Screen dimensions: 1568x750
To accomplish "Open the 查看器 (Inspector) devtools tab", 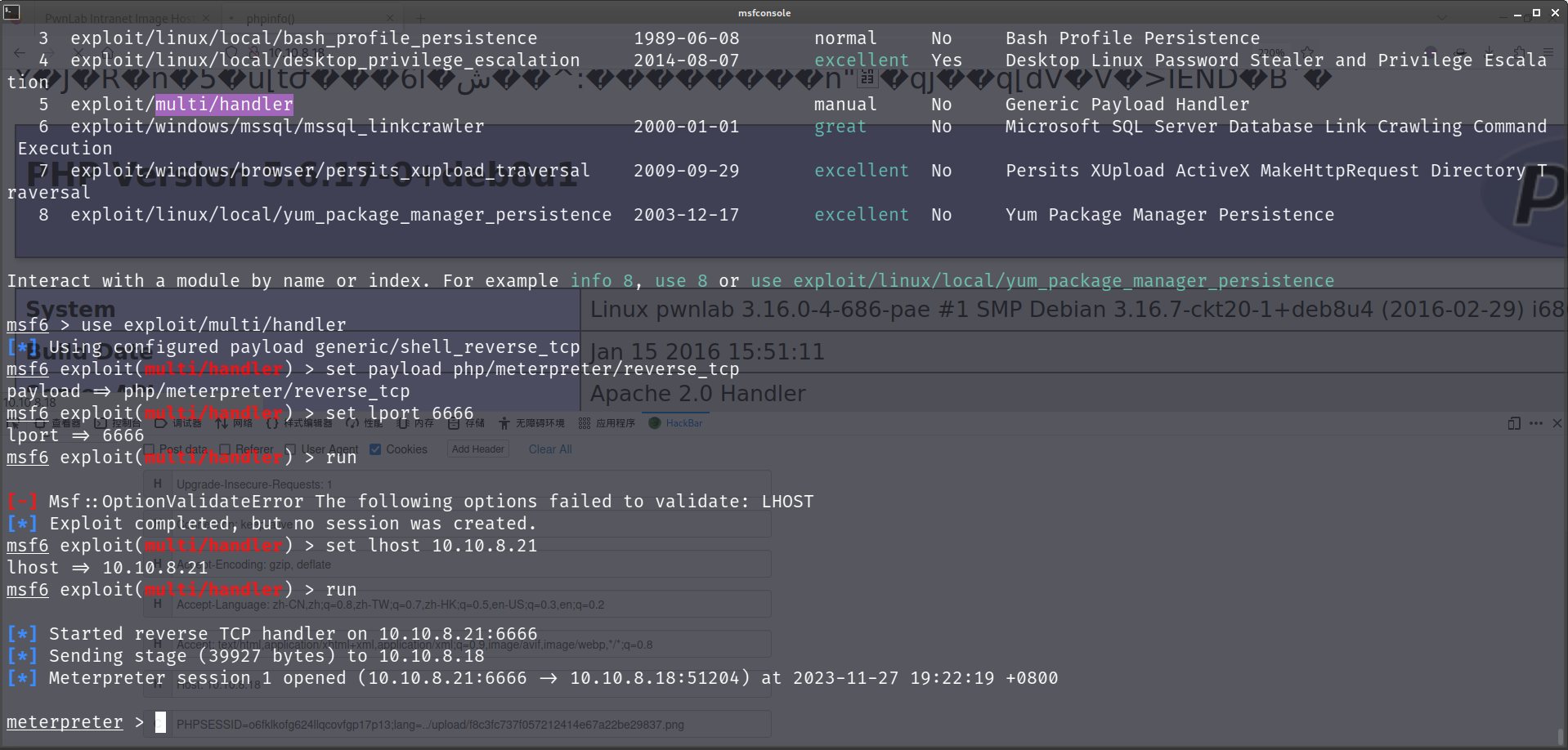I will pos(57,423).
